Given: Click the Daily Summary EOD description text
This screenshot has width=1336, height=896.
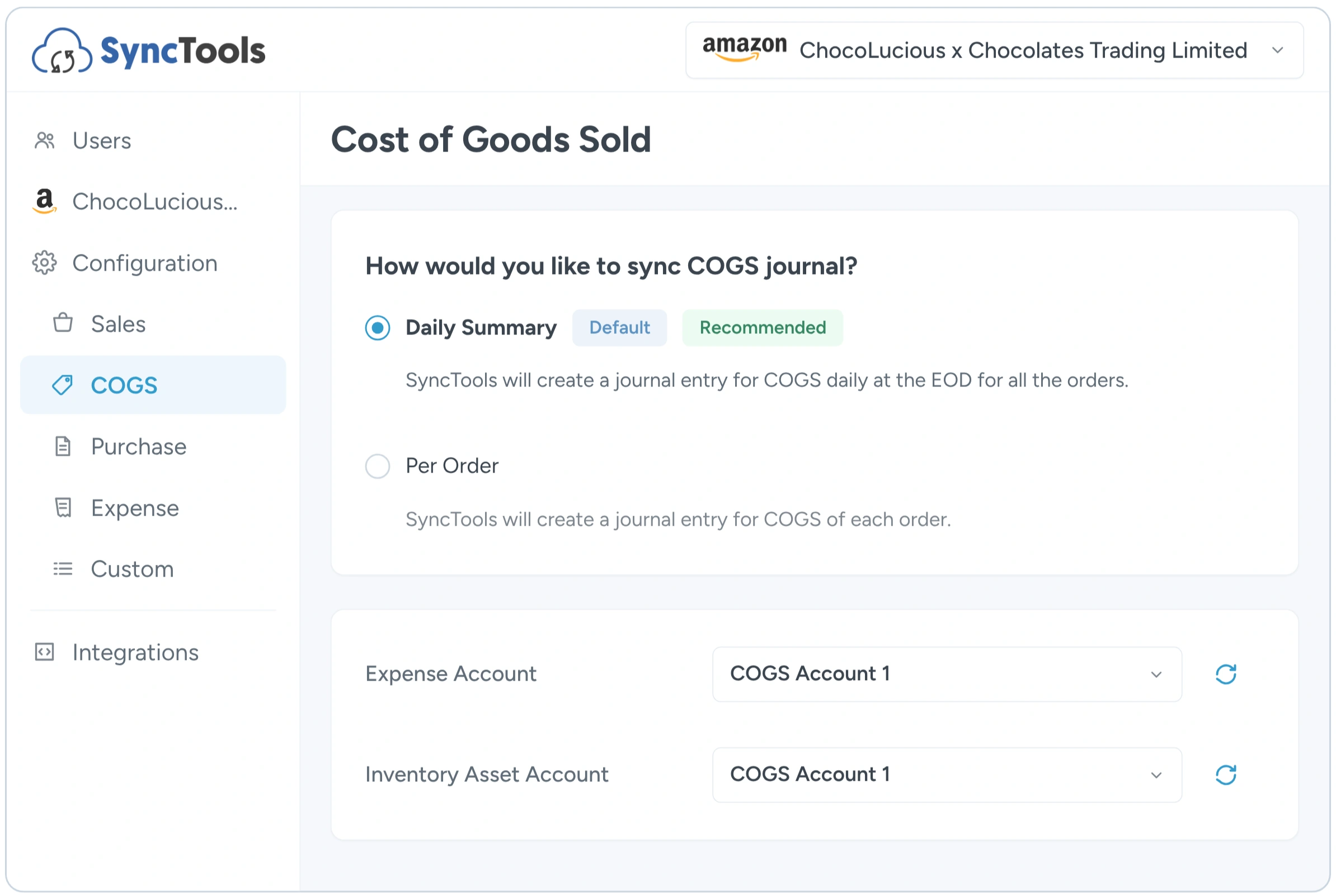Looking at the screenshot, I should [x=767, y=380].
